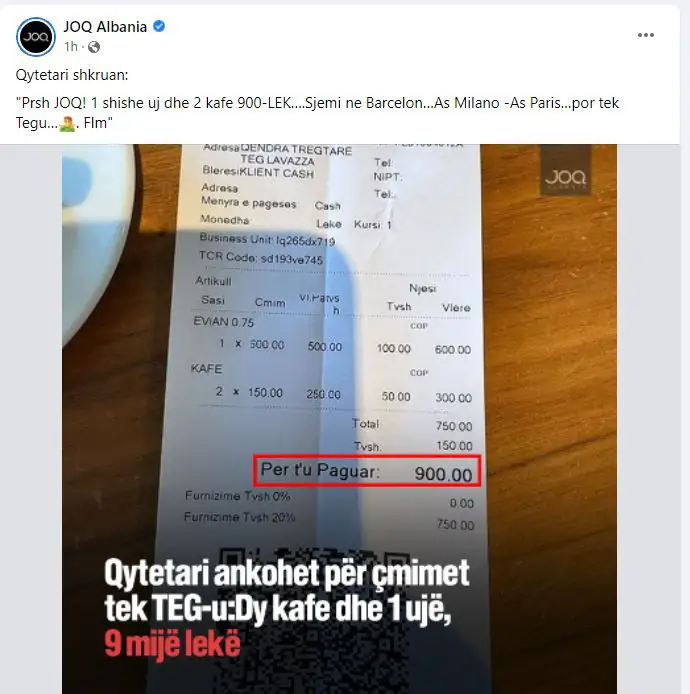Click the Qytetari shkruan caption text
The height and width of the screenshot is (694, 690).
click(72, 75)
